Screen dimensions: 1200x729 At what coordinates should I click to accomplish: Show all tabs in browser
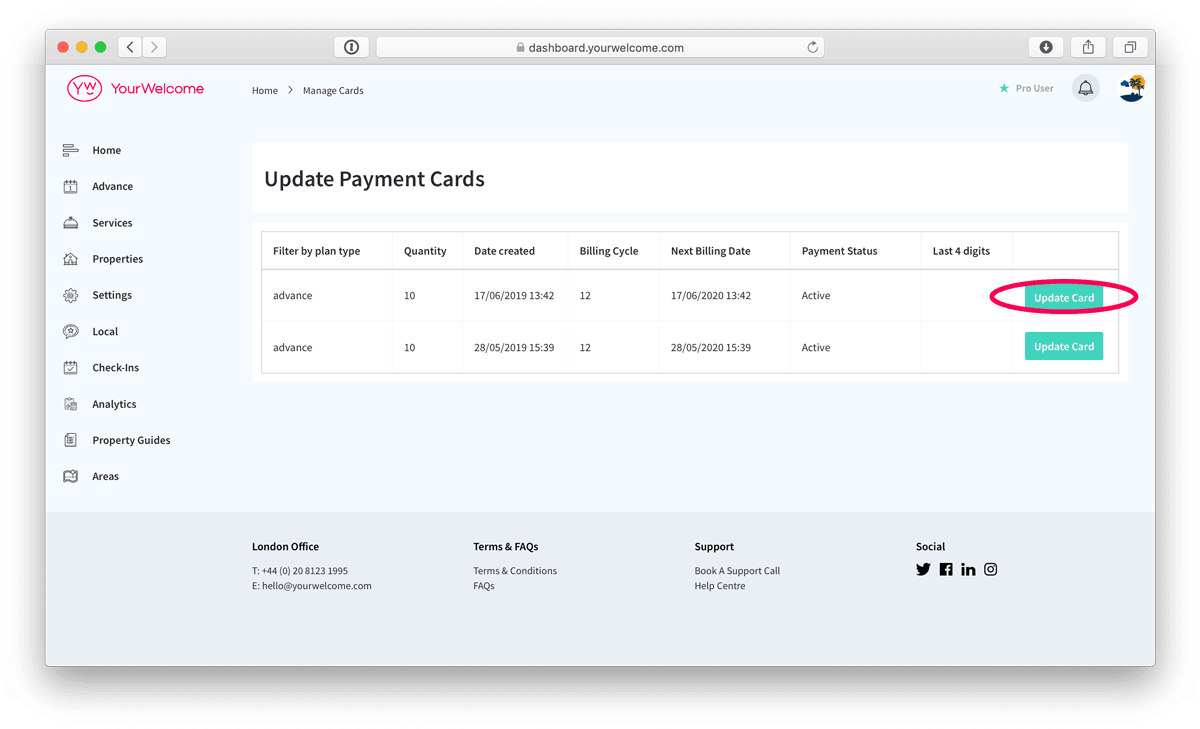(1130, 47)
